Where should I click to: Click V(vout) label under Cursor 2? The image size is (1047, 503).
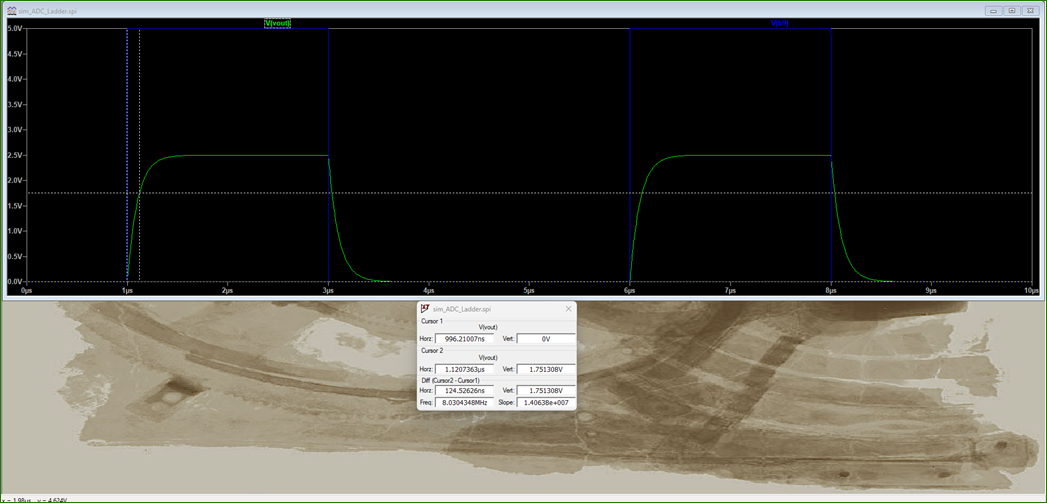(488, 357)
